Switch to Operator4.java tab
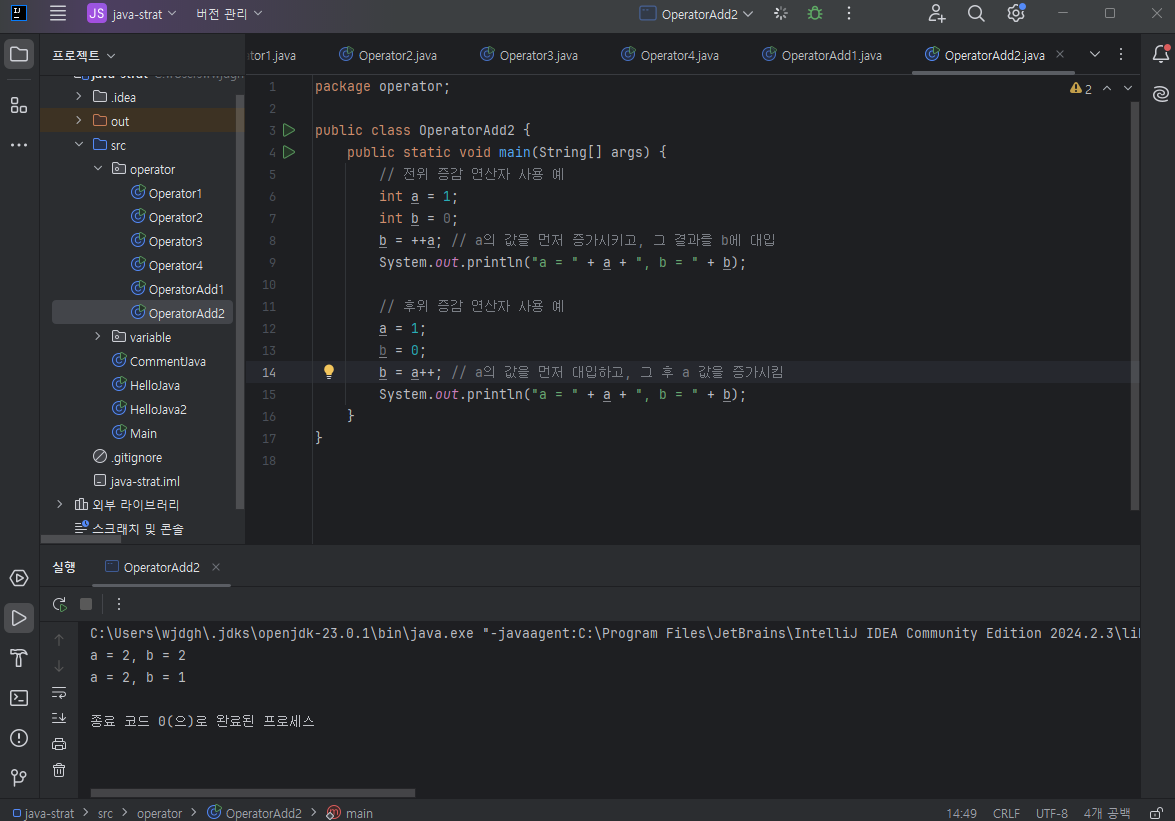Screen dimensions: 1175x821 (670, 55)
